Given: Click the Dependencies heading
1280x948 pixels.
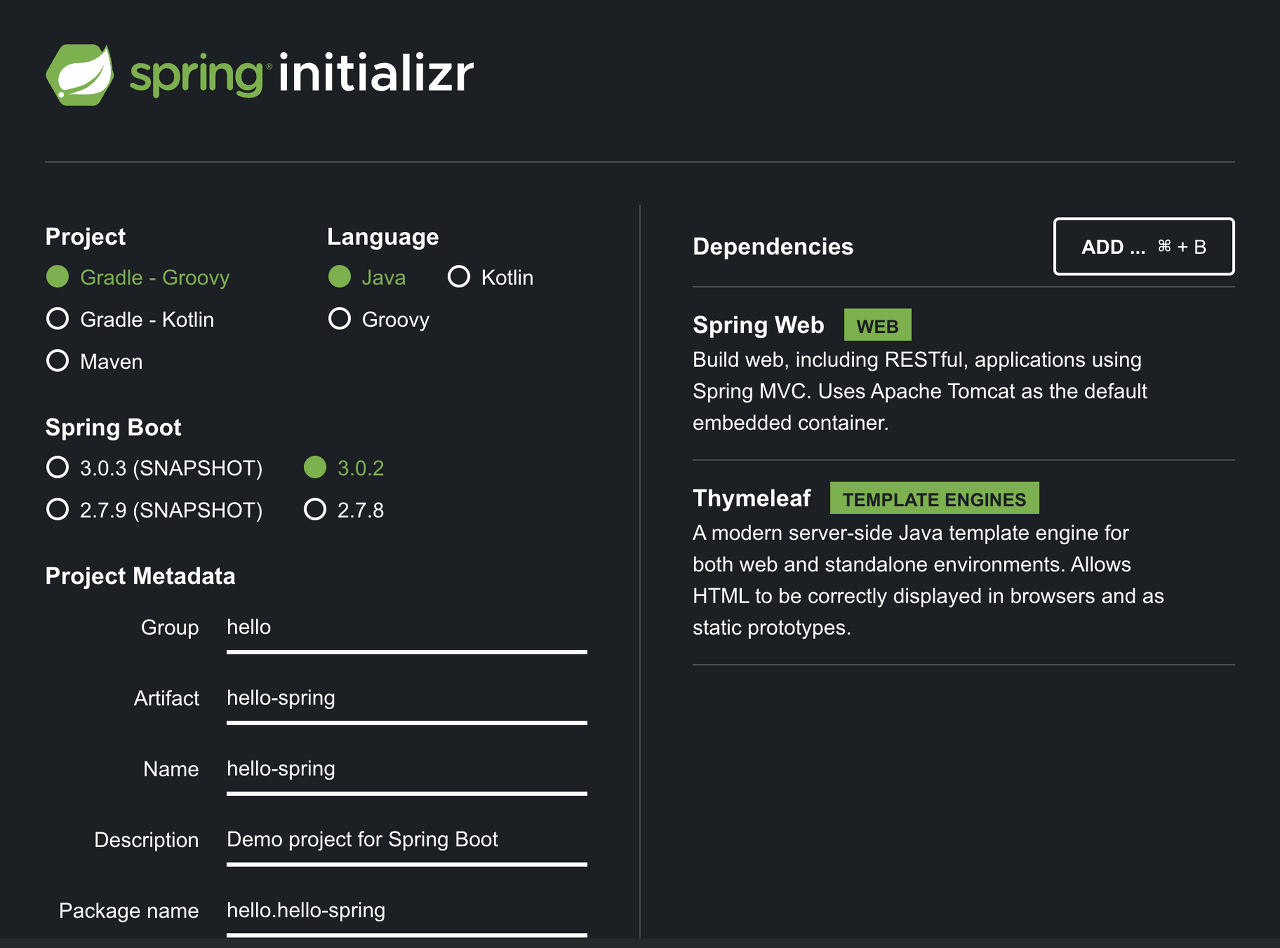Looking at the screenshot, I should [x=773, y=247].
